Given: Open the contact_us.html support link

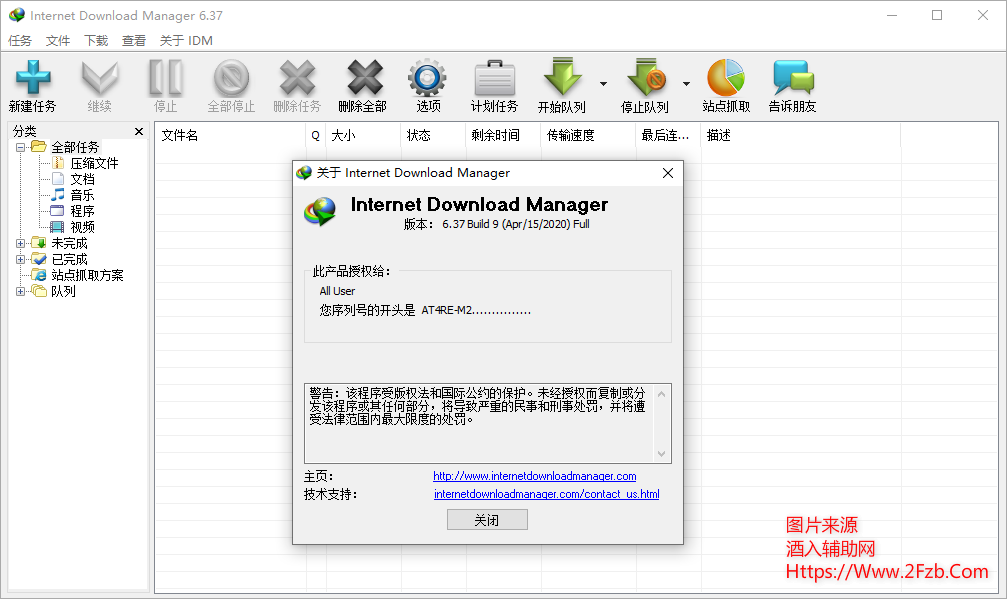Looking at the screenshot, I should point(546,494).
